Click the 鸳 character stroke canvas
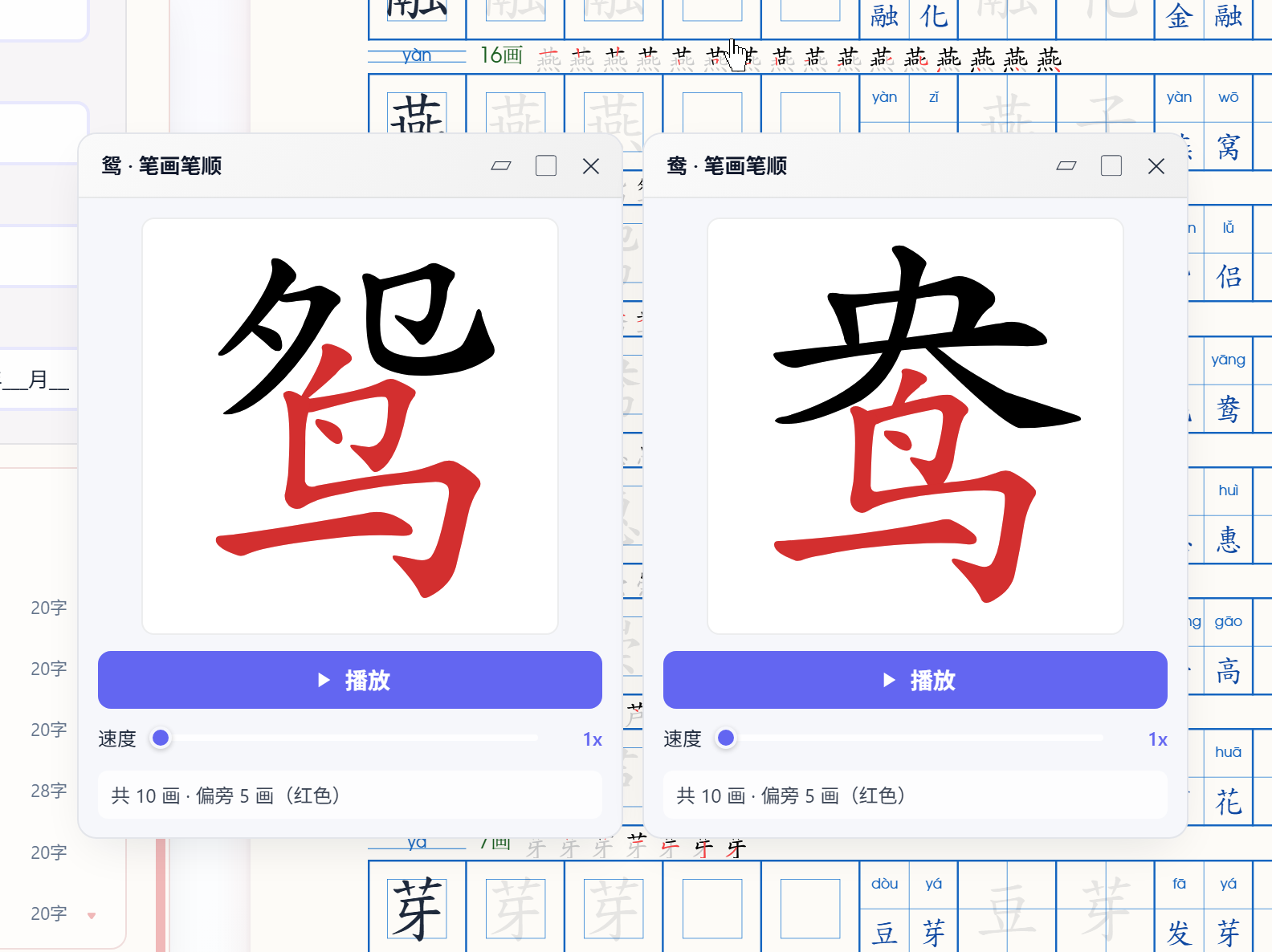1272x952 pixels. (350, 426)
